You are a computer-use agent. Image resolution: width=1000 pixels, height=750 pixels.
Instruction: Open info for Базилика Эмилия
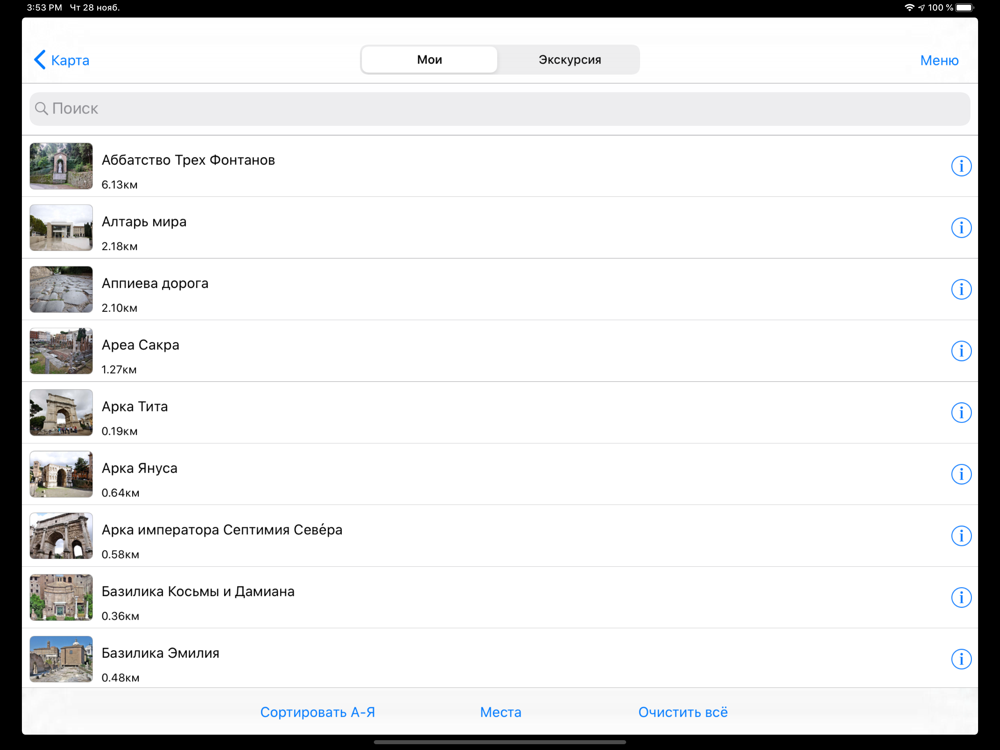(961, 659)
